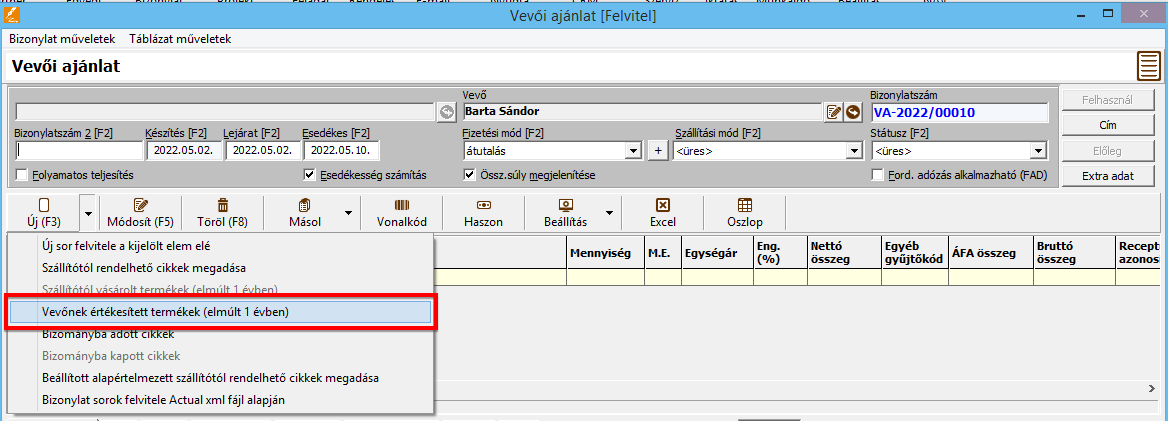Click the document list icon in header

click(1149, 68)
